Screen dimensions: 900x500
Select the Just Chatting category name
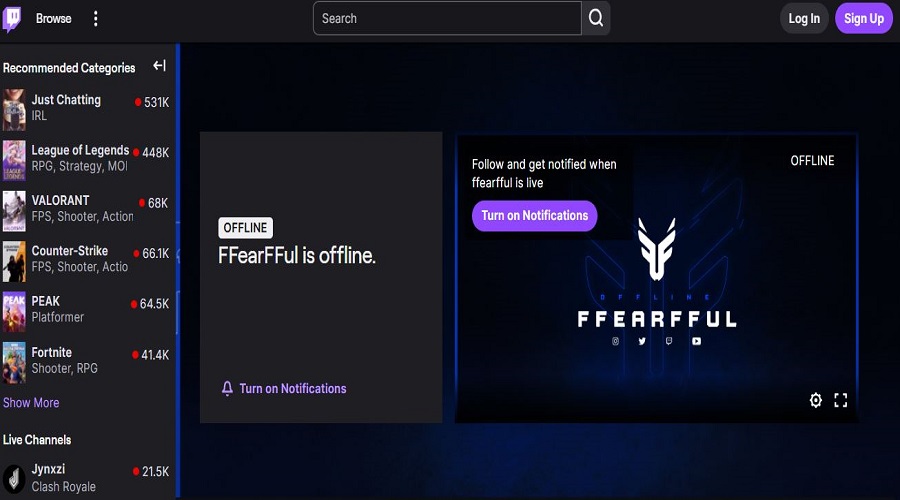tap(66, 100)
